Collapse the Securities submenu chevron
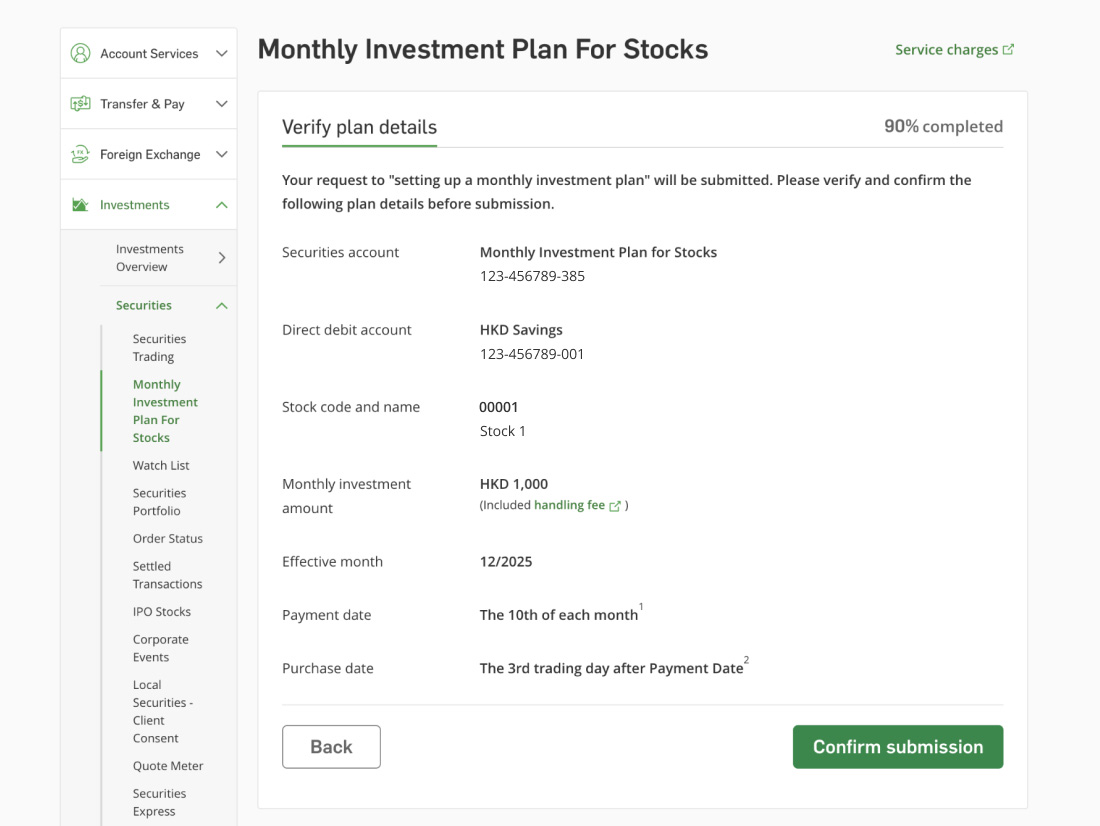Screen dimensions: 1100x826 point(222,306)
